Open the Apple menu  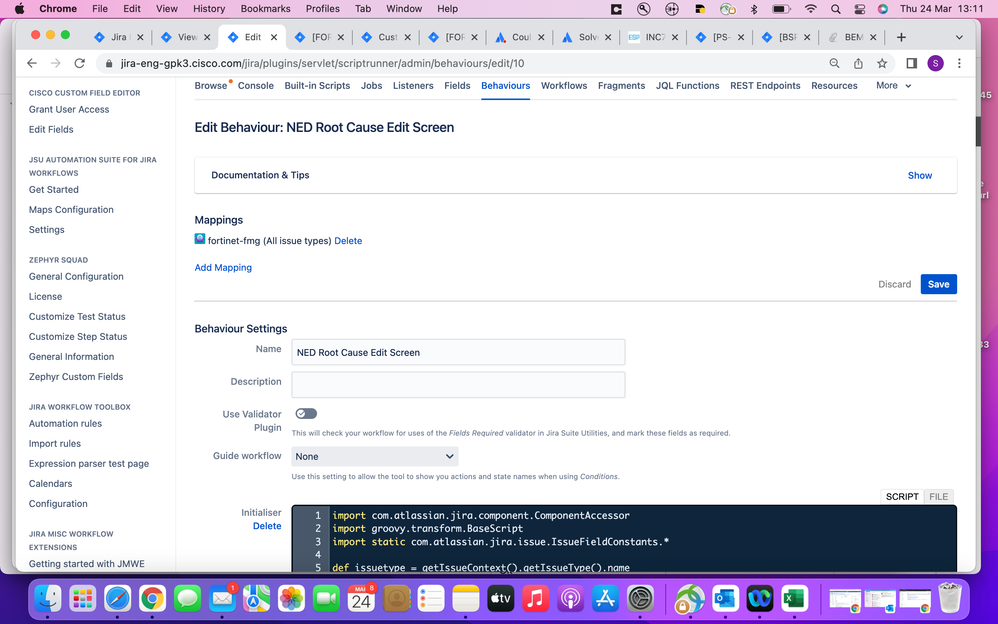pos(19,9)
